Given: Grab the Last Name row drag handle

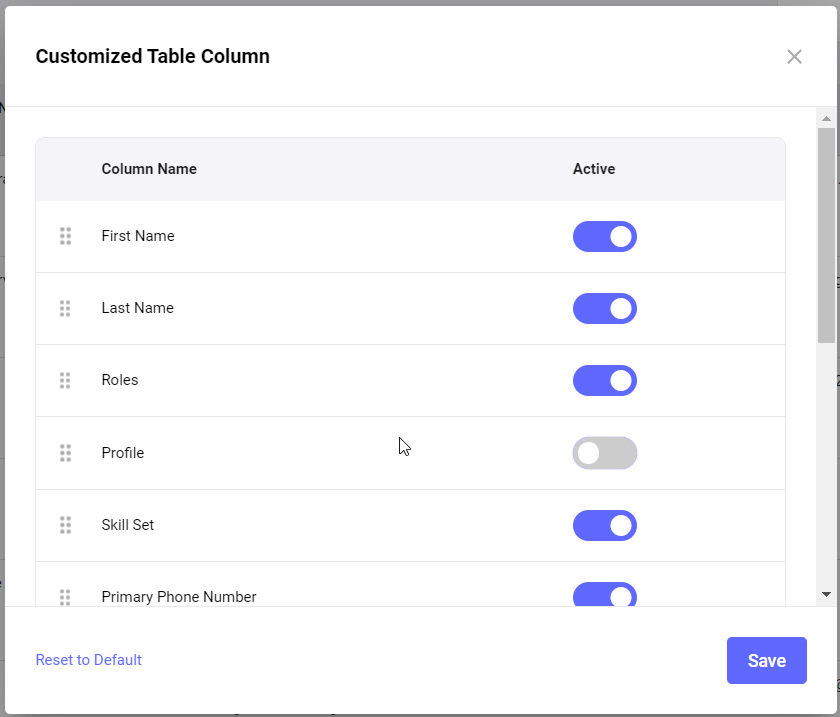Looking at the screenshot, I should point(65,308).
